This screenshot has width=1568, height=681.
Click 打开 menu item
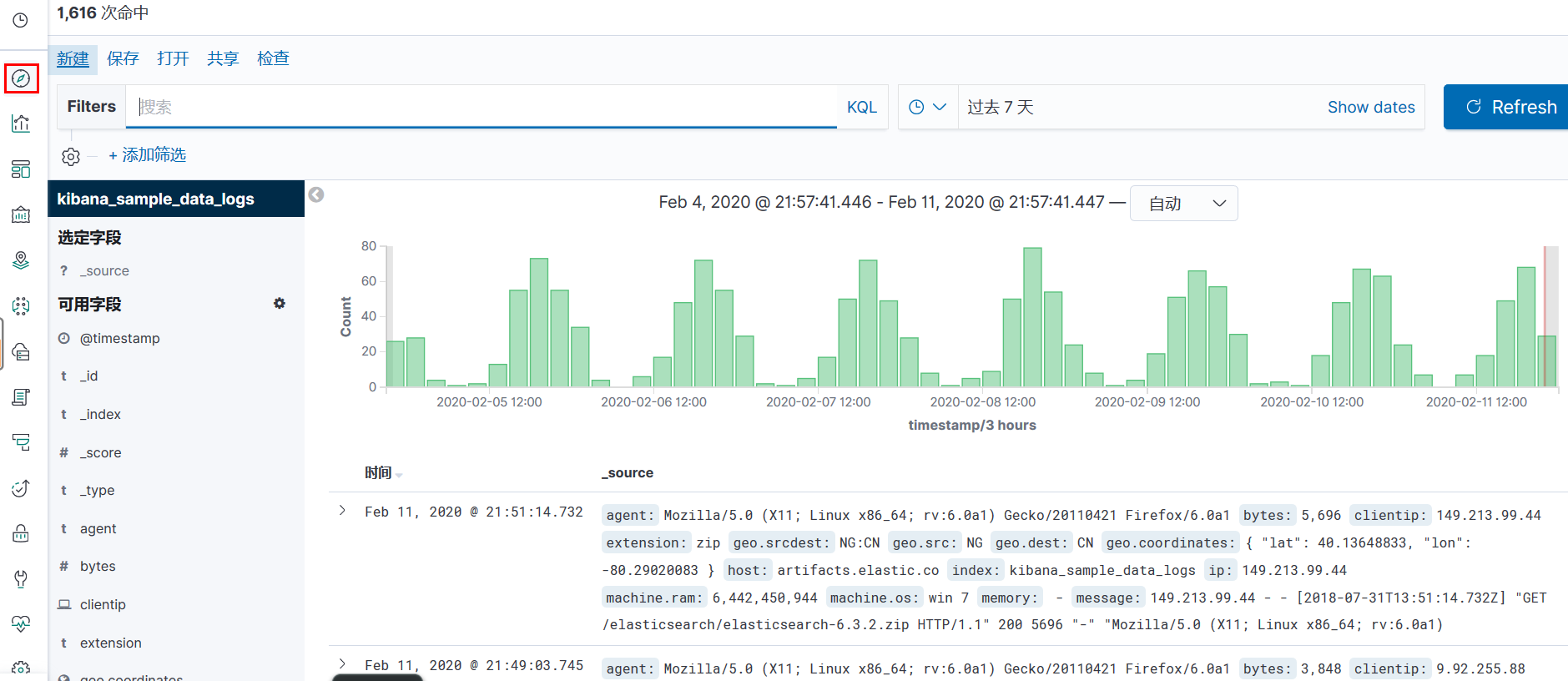tap(173, 58)
